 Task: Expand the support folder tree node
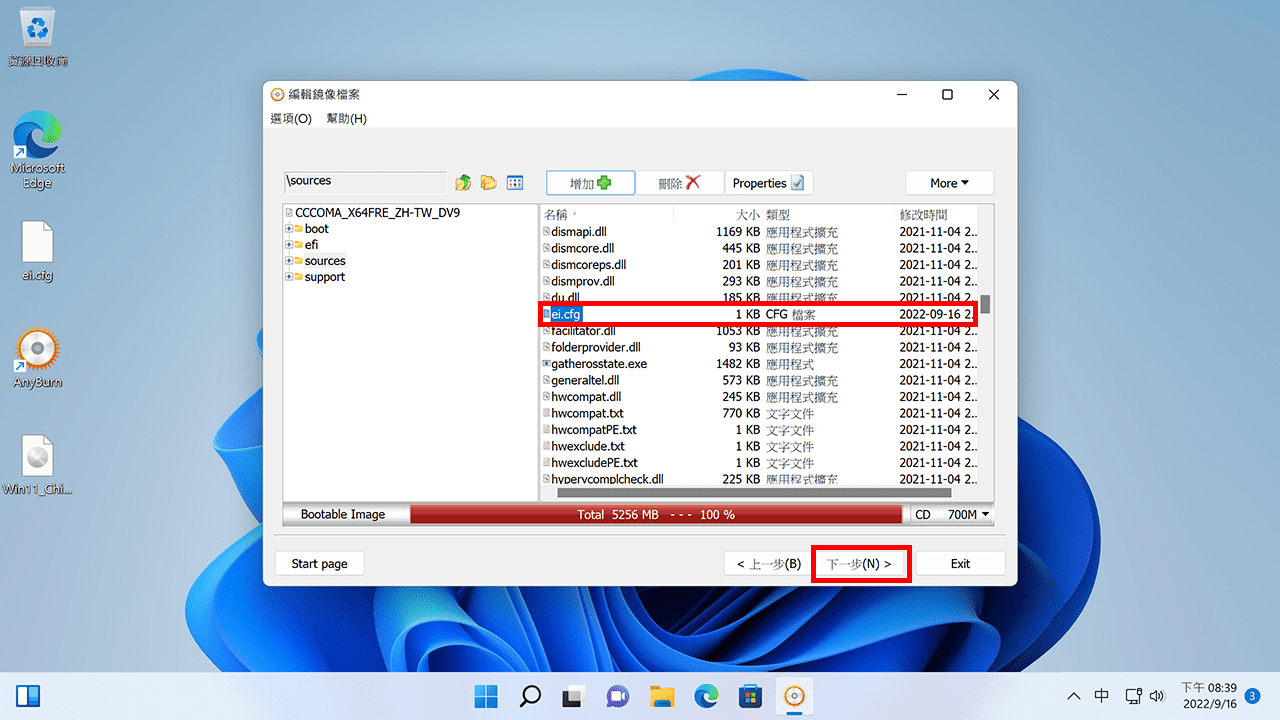(289, 277)
